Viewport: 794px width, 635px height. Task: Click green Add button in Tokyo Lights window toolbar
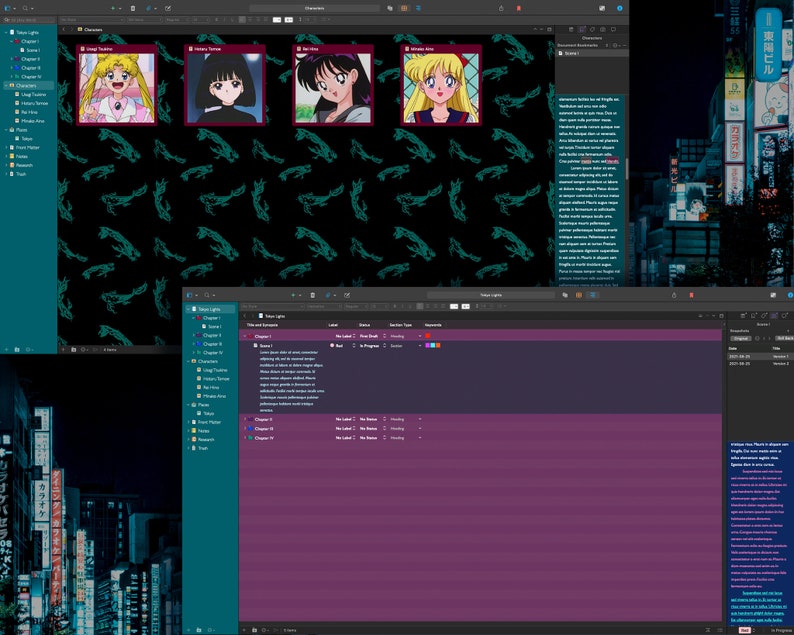click(x=293, y=295)
